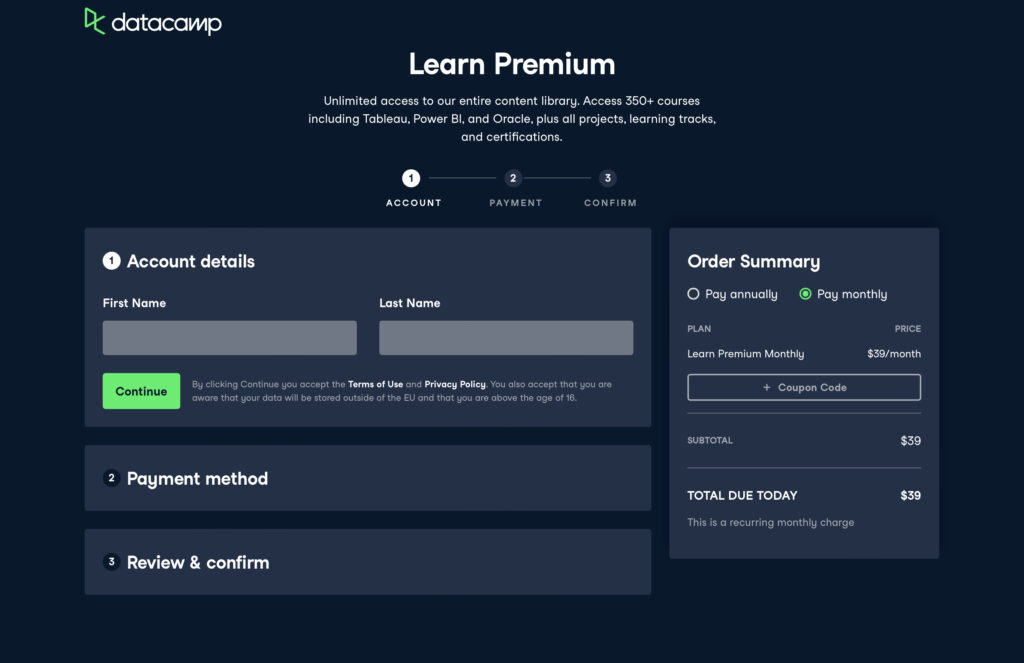Expand the Payment method section

click(x=197, y=479)
